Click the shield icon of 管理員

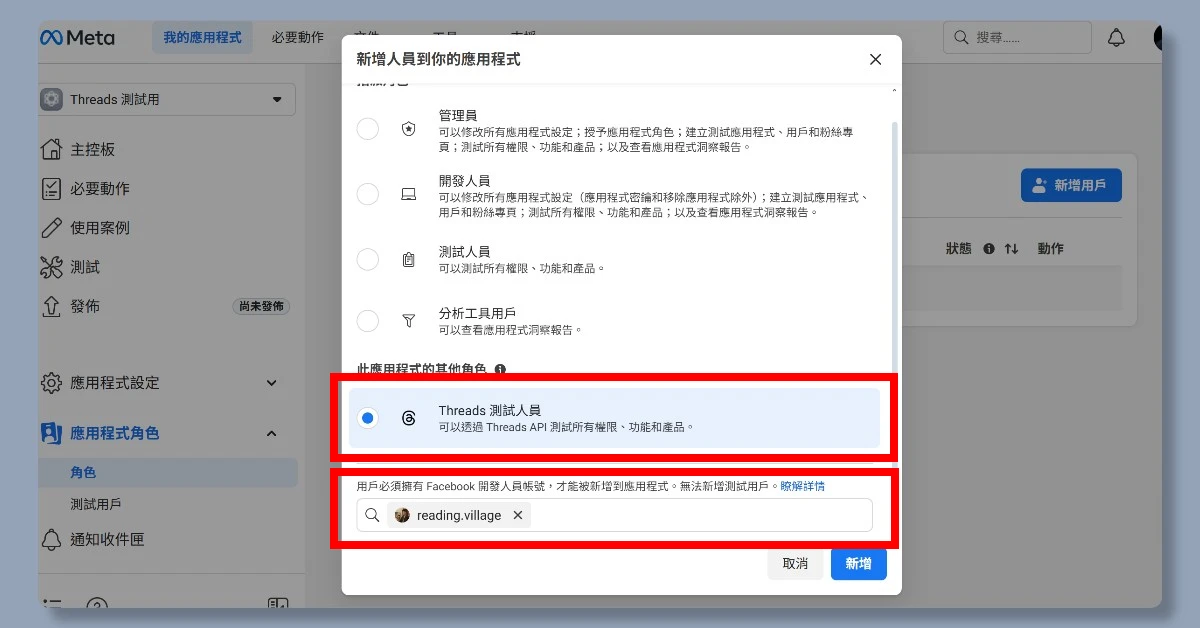pos(408,129)
